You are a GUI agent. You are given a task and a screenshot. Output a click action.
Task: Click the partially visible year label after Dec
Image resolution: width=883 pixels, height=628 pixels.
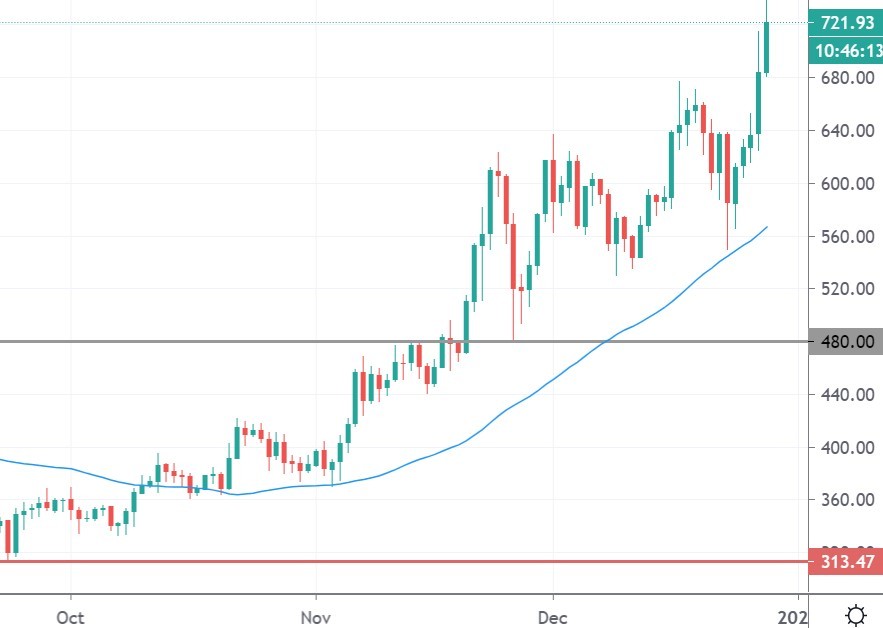pos(795,618)
